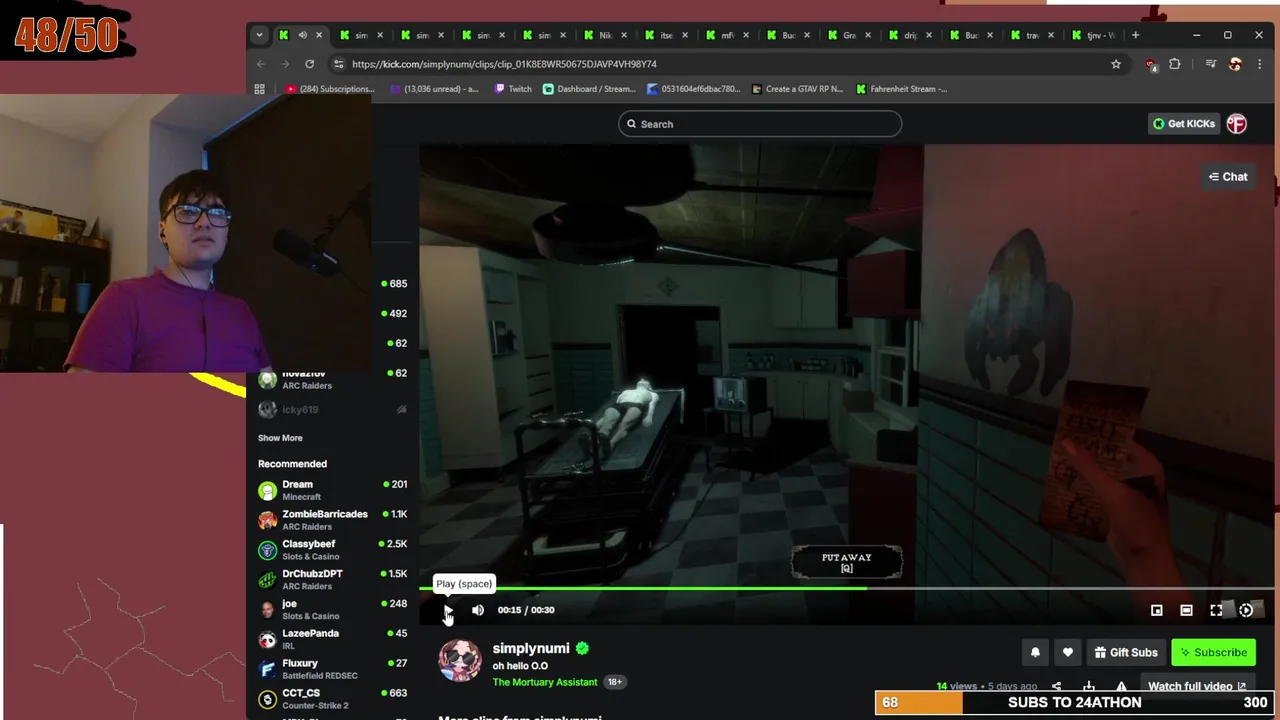Download the clip with the download icon
The width and height of the screenshot is (1280, 720).
pyautogui.click(x=1089, y=687)
